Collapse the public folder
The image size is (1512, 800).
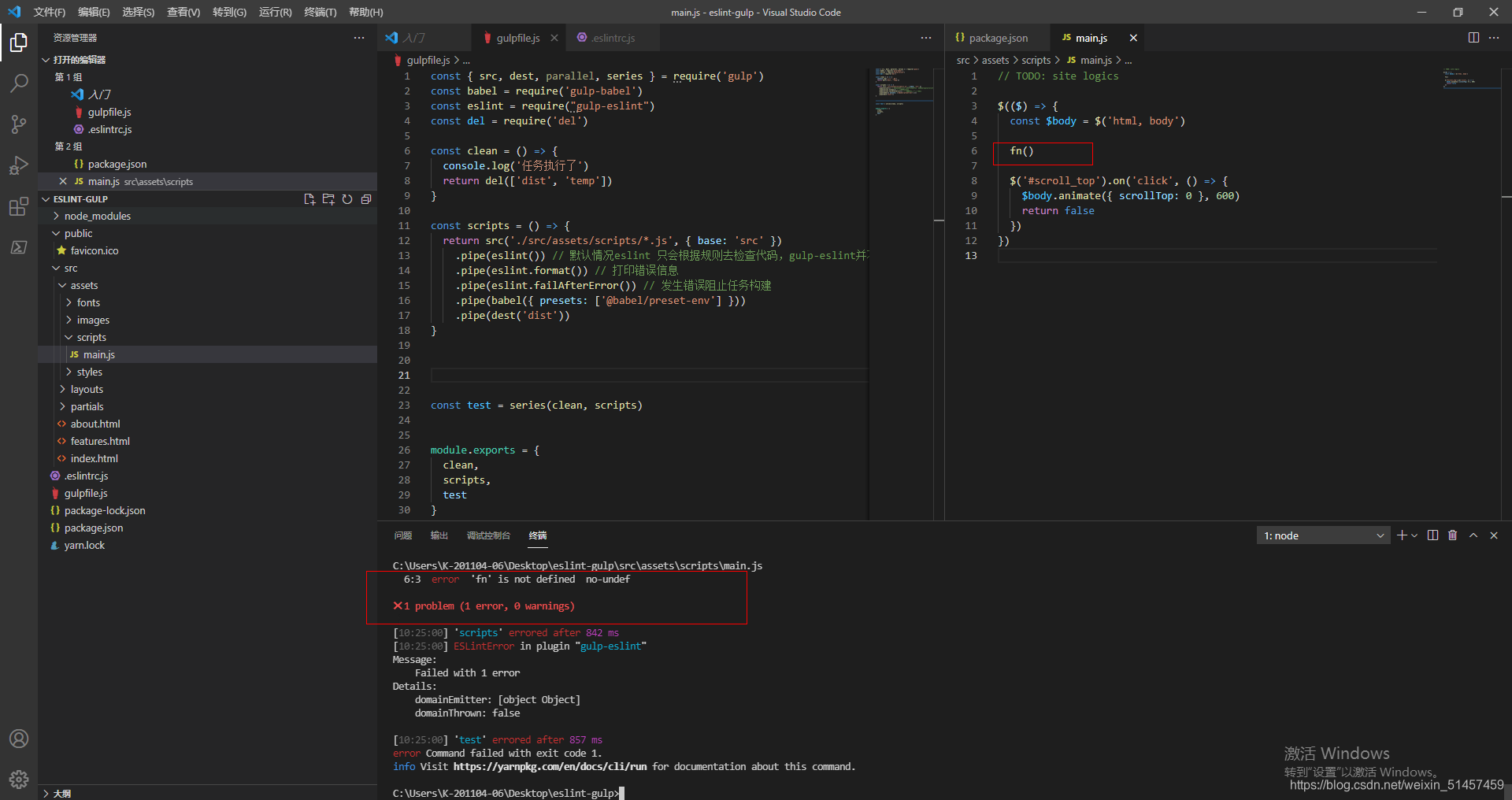[207, 233]
